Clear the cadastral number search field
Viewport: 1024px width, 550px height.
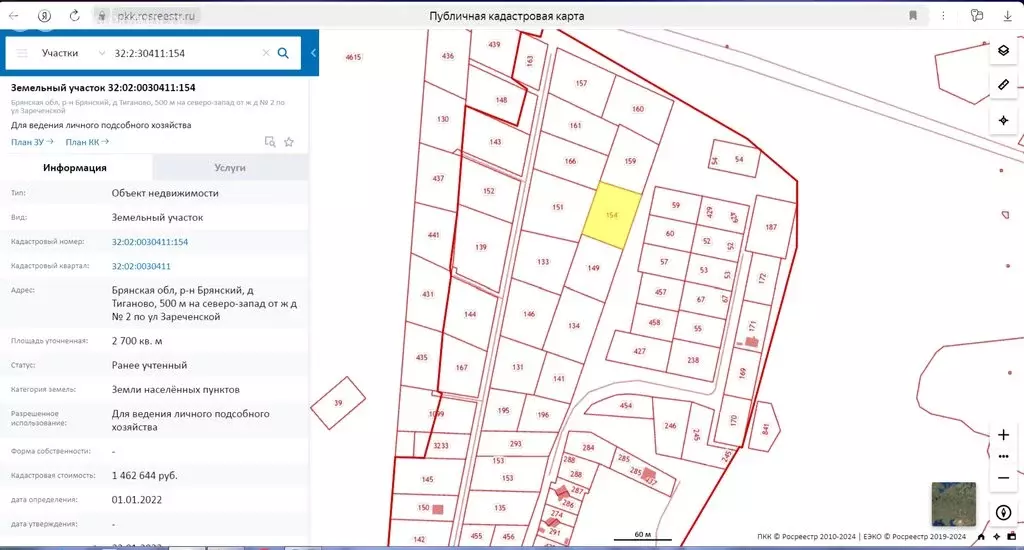(x=266, y=53)
